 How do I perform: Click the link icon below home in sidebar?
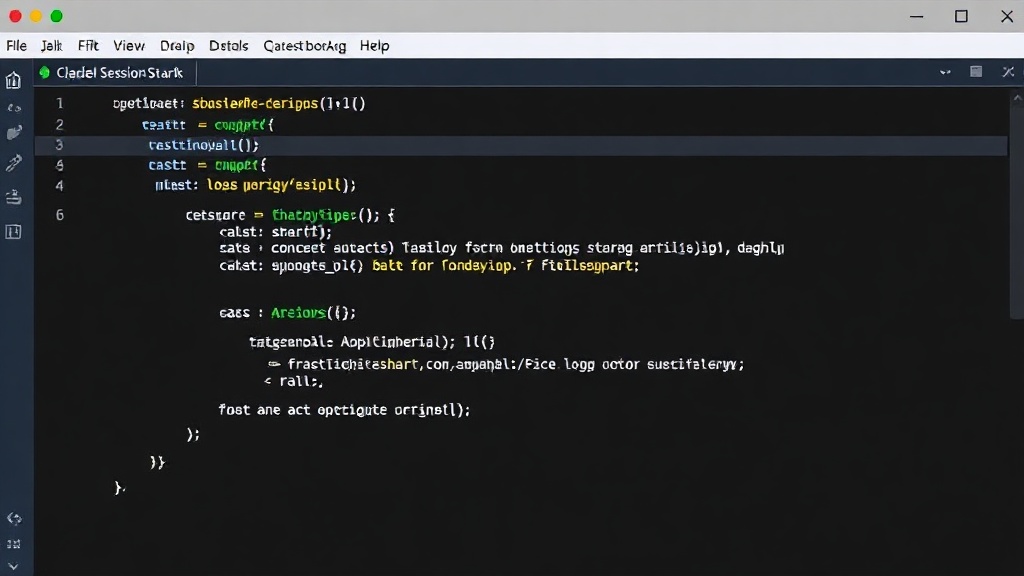click(14, 108)
